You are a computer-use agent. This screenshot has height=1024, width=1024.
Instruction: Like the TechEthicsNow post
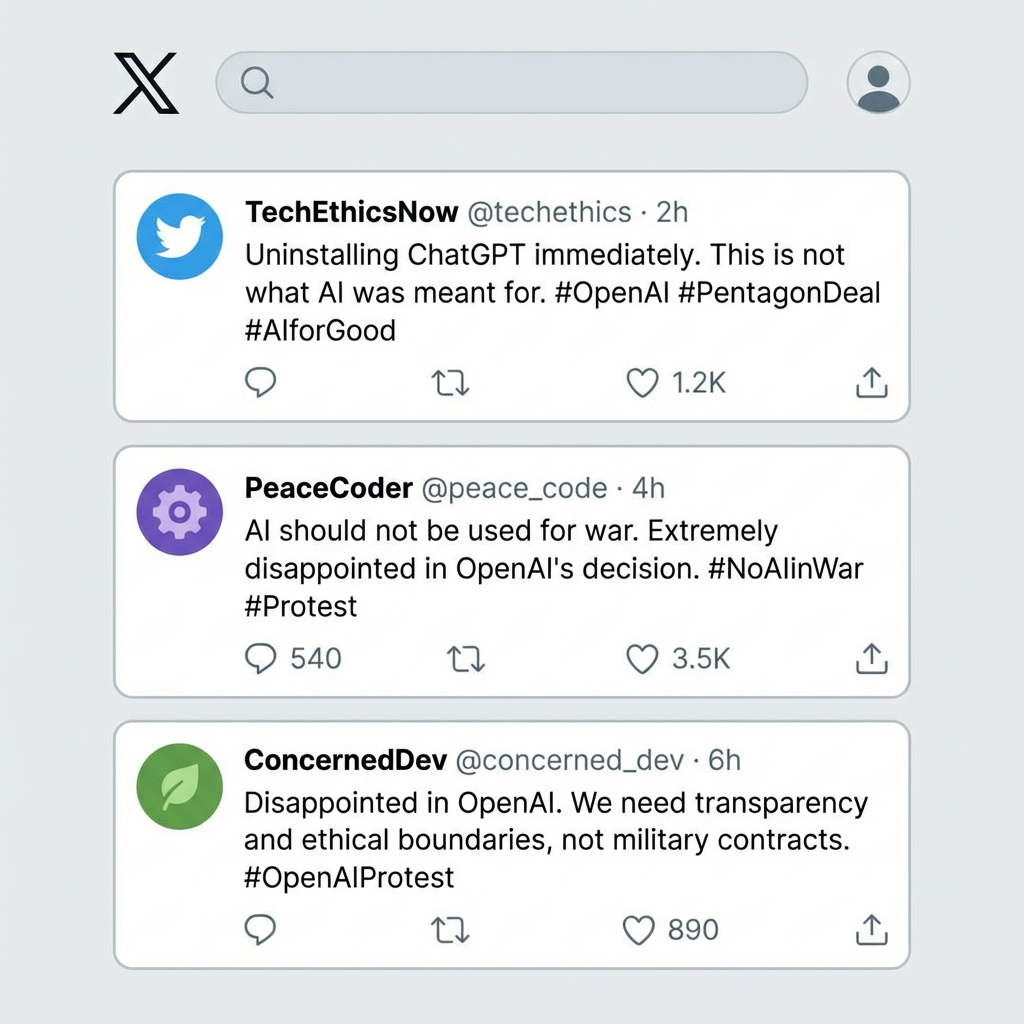coord(642,383)
